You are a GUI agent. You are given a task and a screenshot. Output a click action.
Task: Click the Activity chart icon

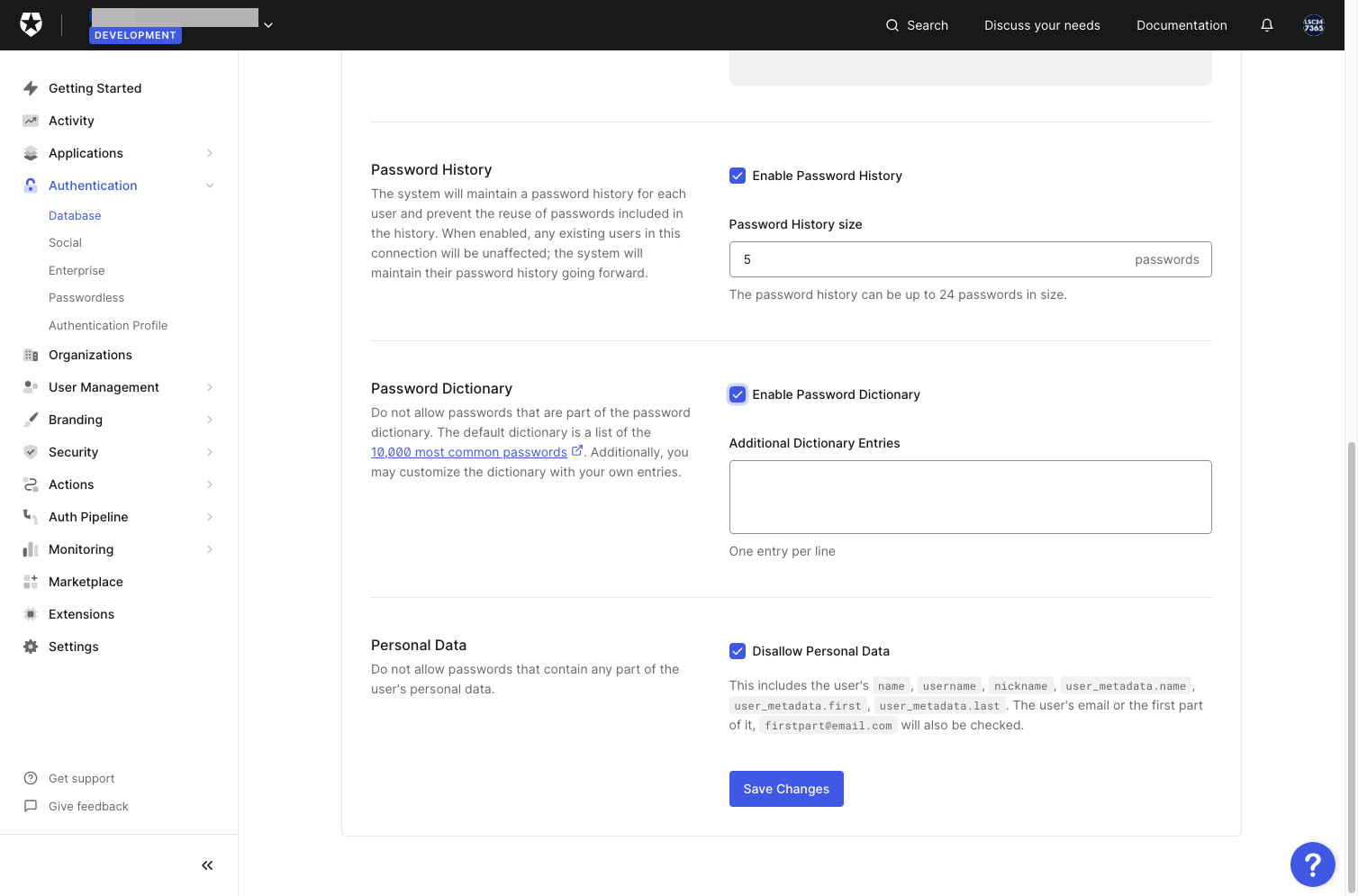[31, 121]
